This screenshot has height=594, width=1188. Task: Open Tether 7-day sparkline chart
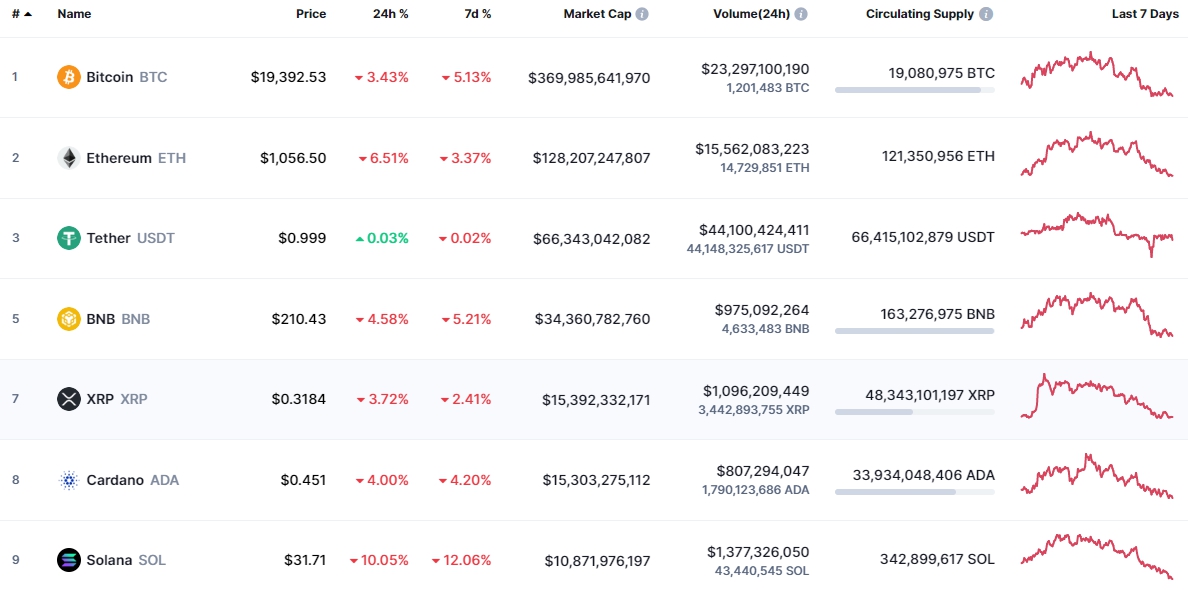[1096, 235]
